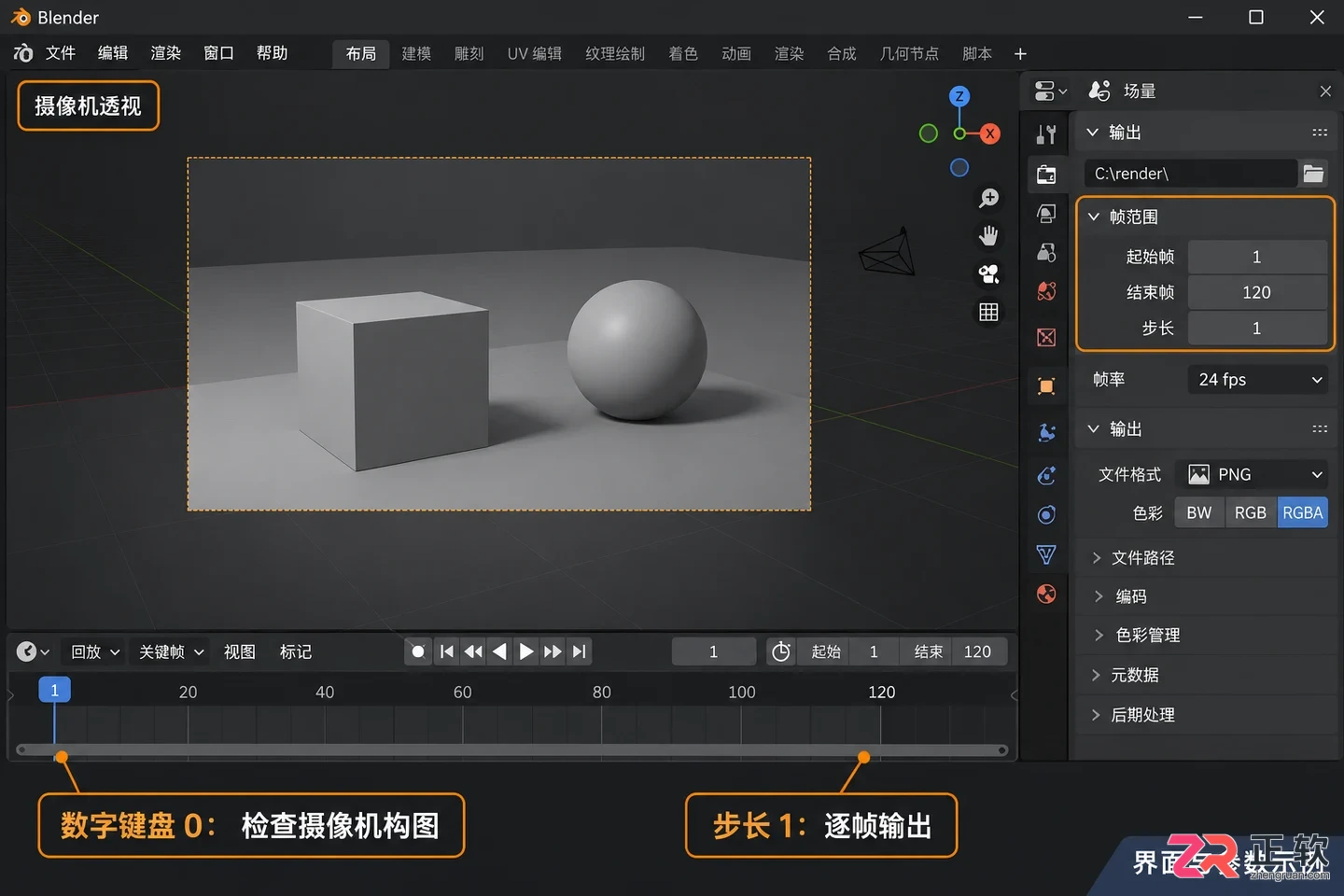Open the Object properties orange square icon

pos(1046,386)
